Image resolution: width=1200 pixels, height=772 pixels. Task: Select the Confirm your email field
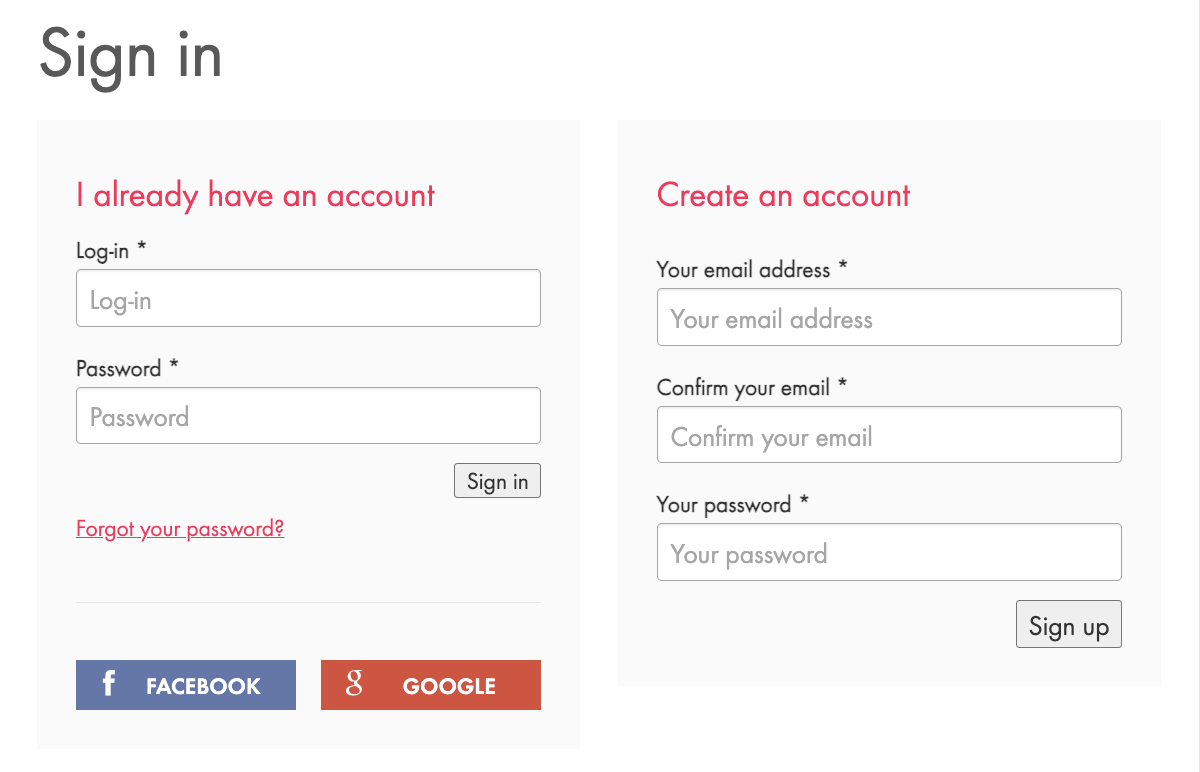889,435
